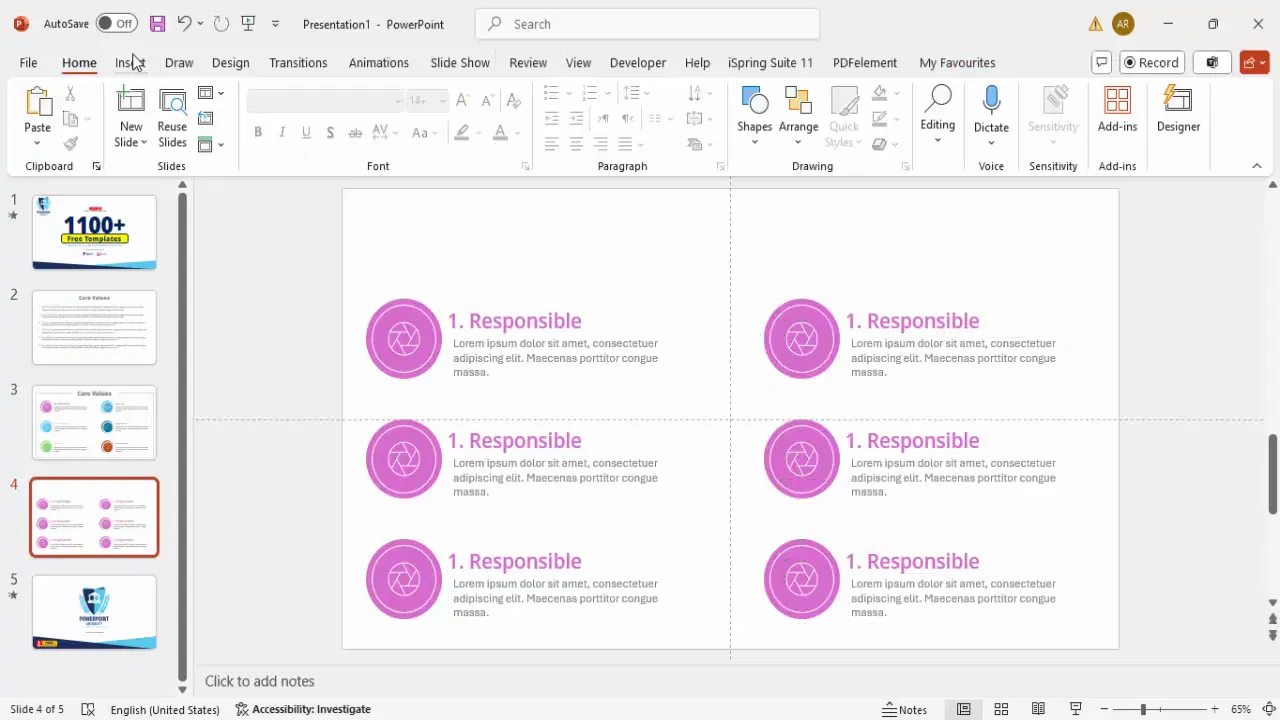Collapse the ribbon chevron
This screenshot has height=720, width=1280.
point(1257,166)
